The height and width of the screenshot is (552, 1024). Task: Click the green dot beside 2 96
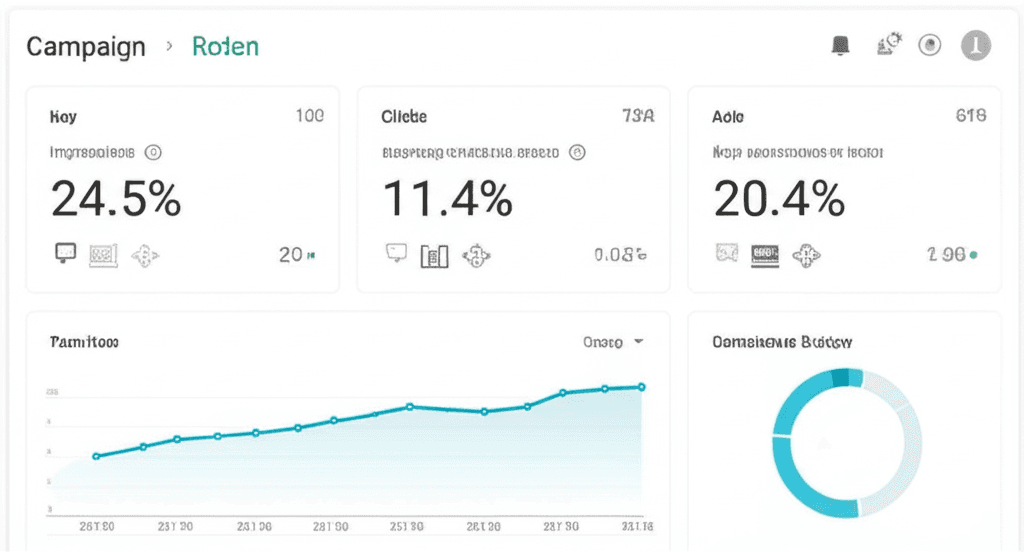pyautogui.click(x=974, y=255)
